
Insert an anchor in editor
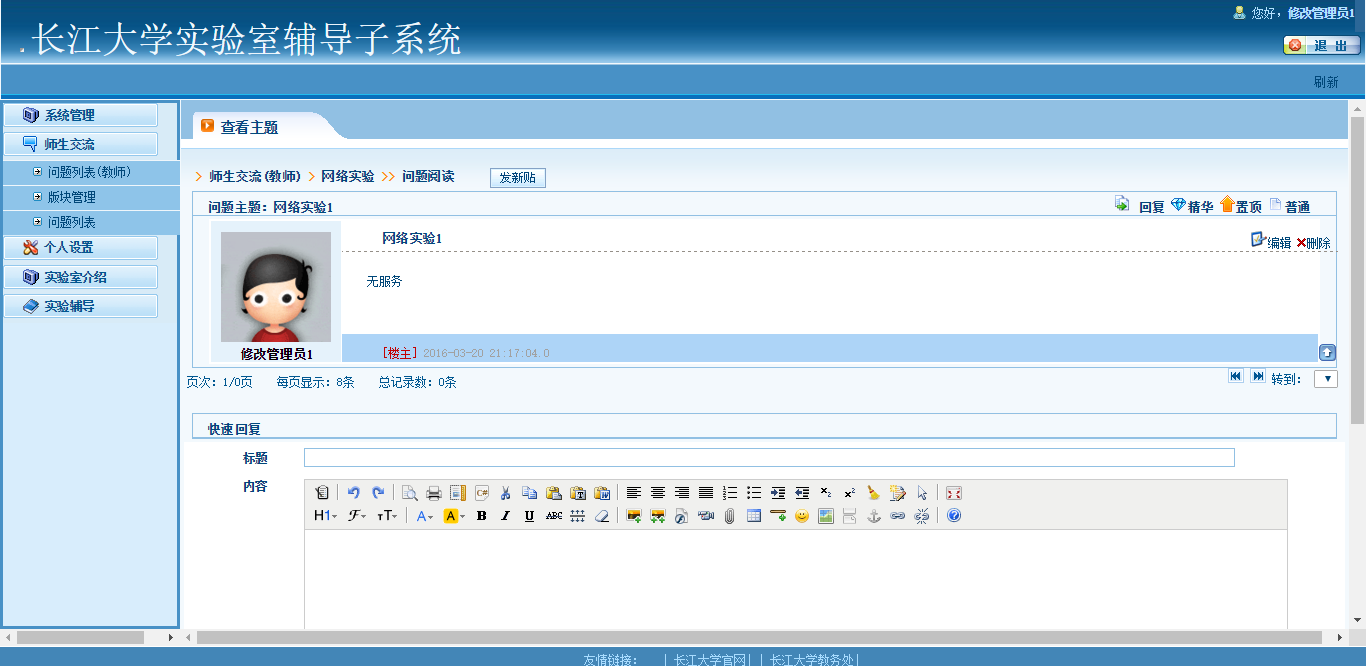(x=873, y=516)
